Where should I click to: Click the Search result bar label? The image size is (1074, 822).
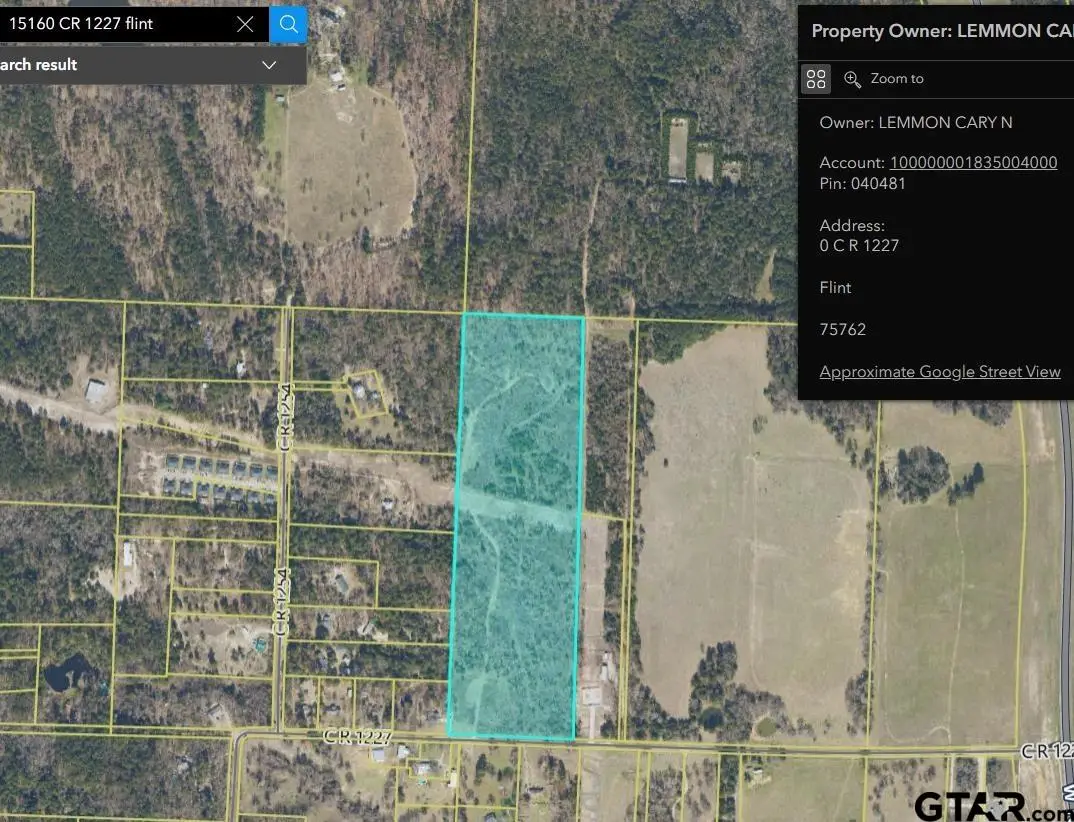[40, 64]
